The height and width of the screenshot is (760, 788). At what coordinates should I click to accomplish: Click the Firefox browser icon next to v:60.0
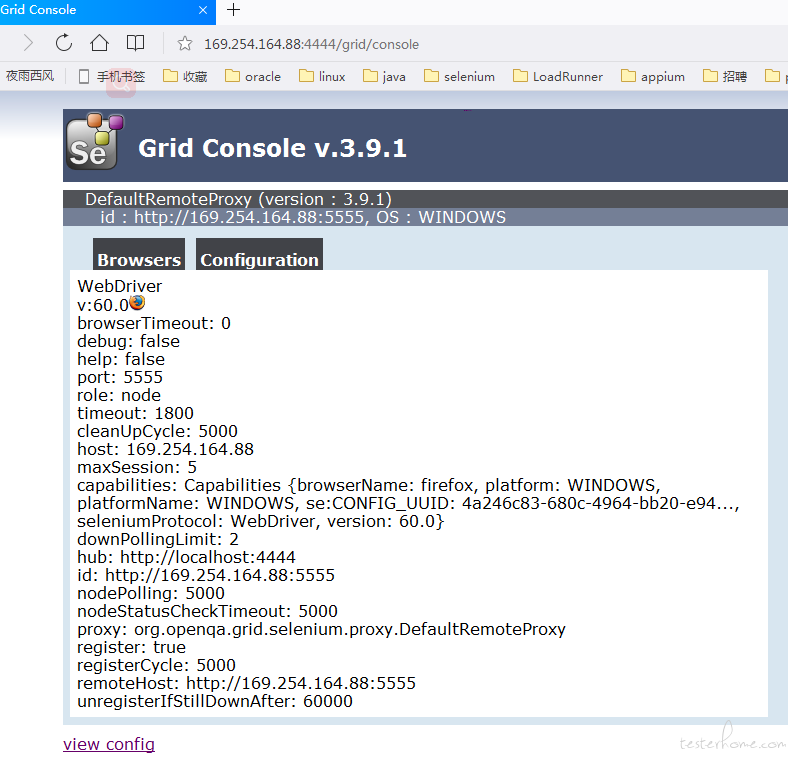(x=137, y=303)
